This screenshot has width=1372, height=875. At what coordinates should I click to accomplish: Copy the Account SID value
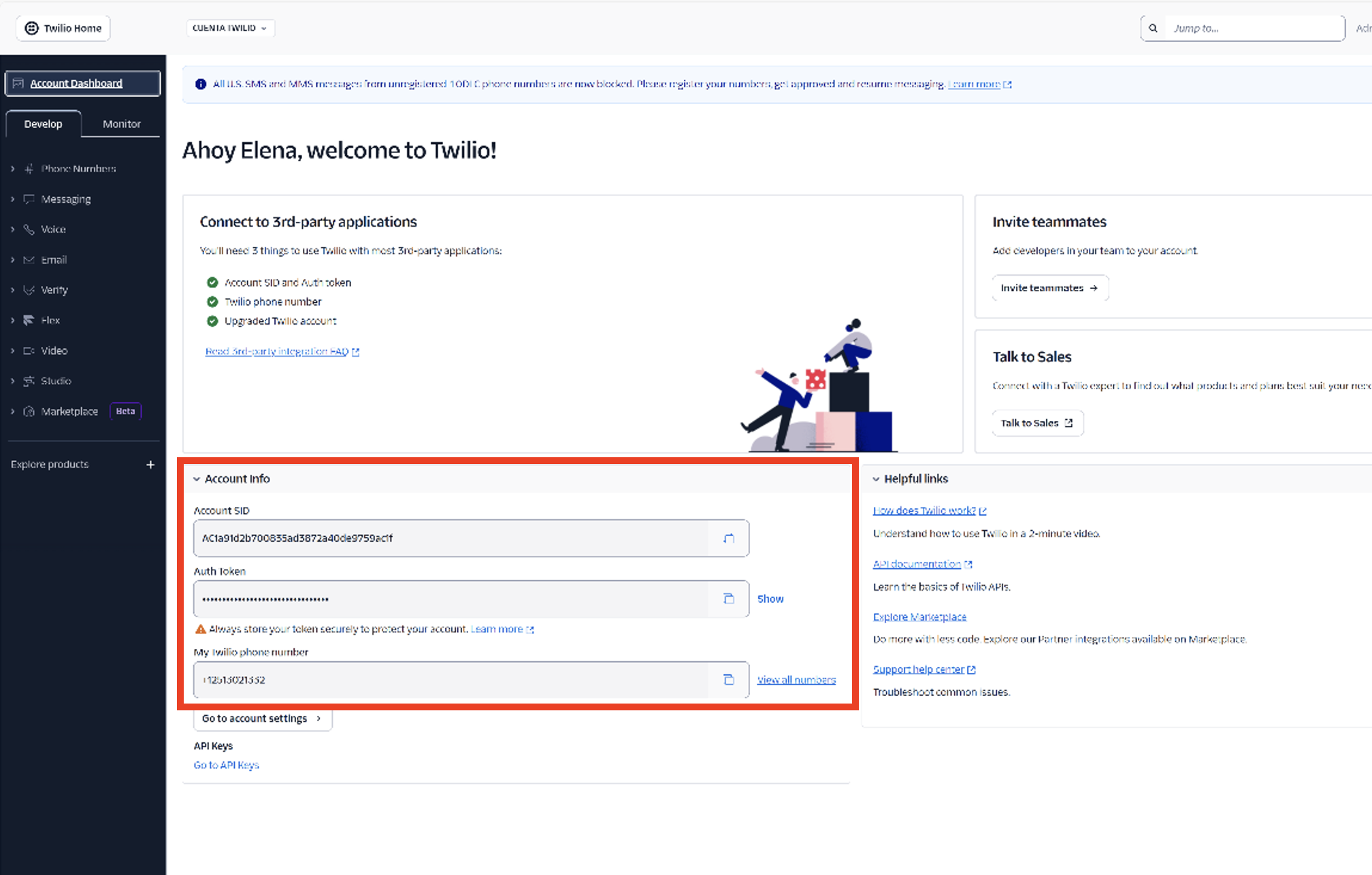click(x=728, y=538)
